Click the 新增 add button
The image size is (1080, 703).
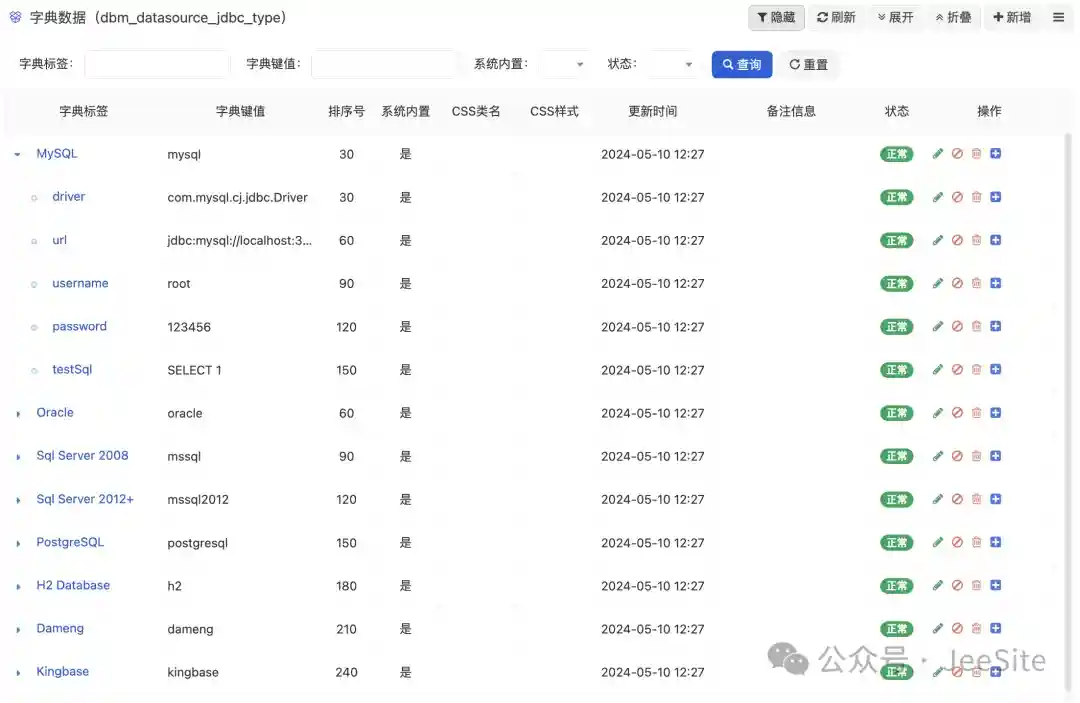1011,18
